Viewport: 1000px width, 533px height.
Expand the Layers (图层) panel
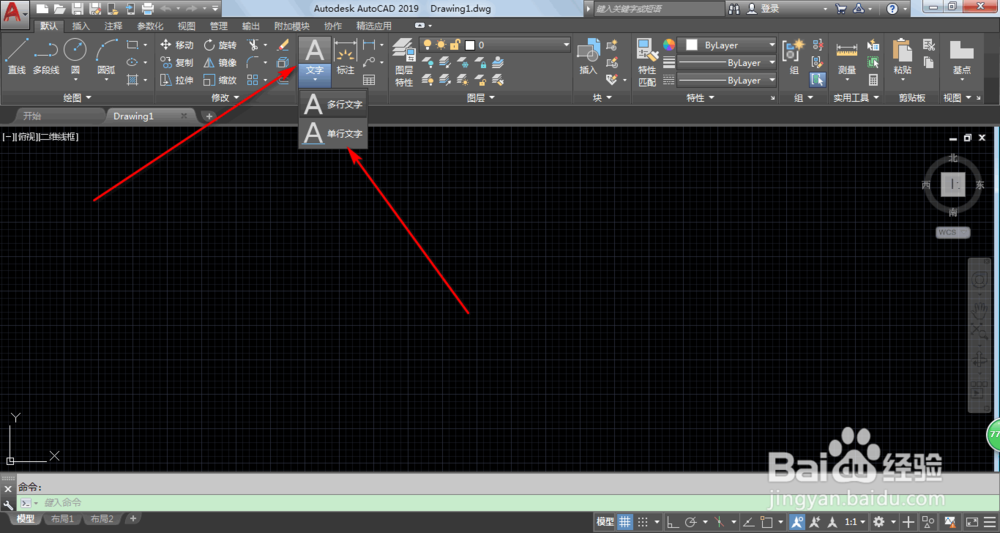482,98
